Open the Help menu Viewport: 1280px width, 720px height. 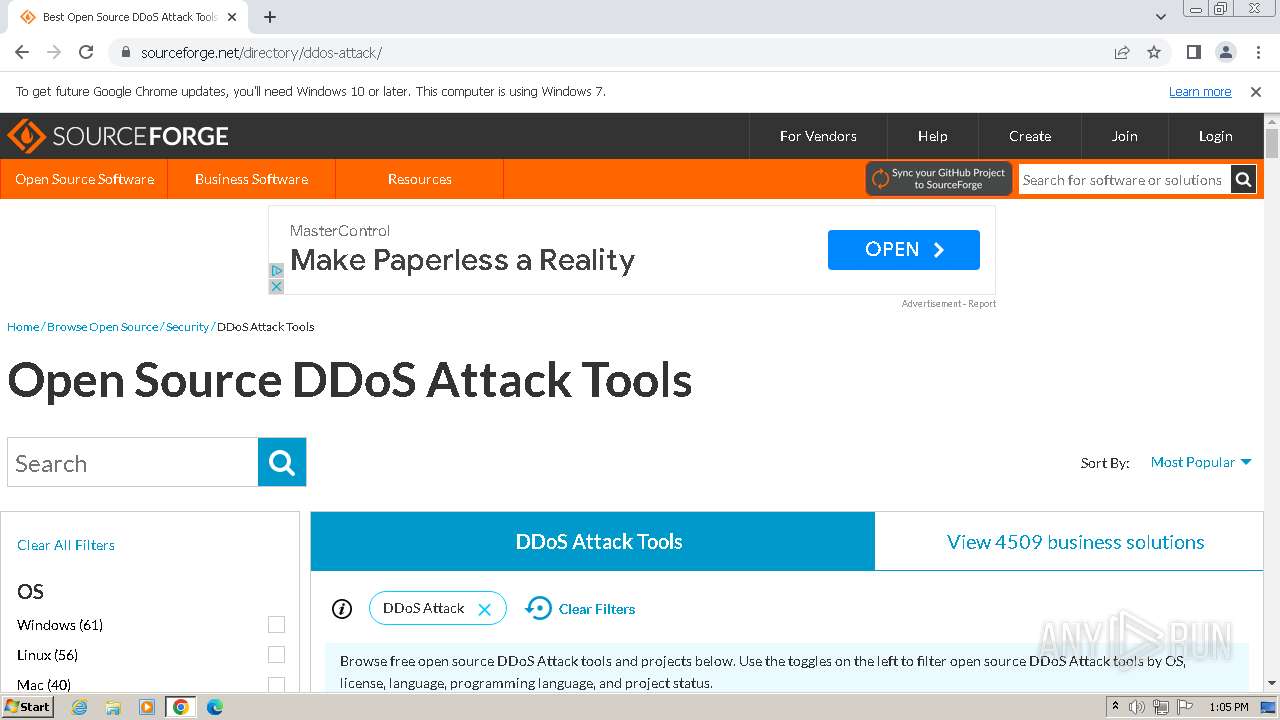click(x=933, y=136)
